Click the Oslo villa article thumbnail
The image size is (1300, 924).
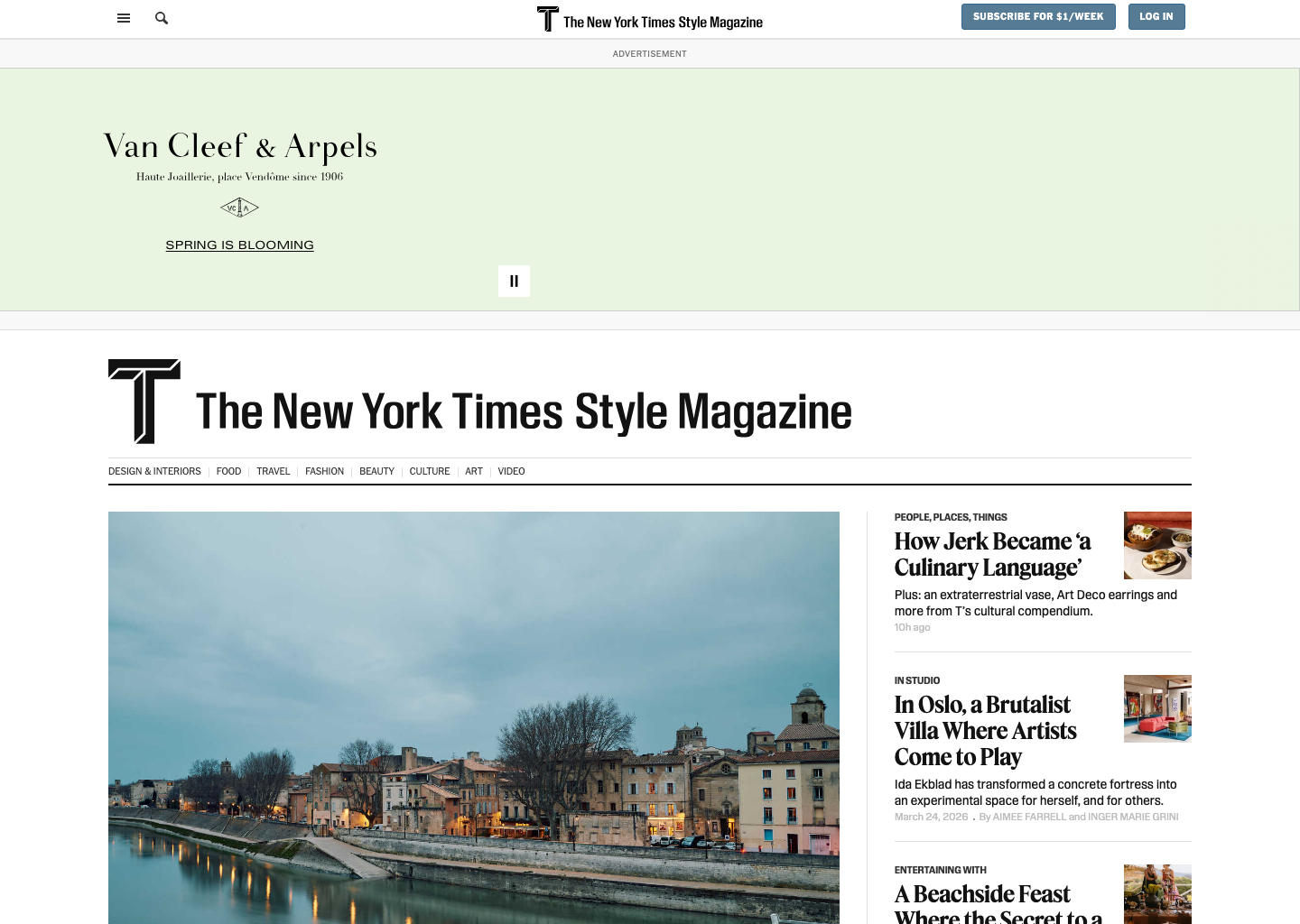(x=1157, y=708)
